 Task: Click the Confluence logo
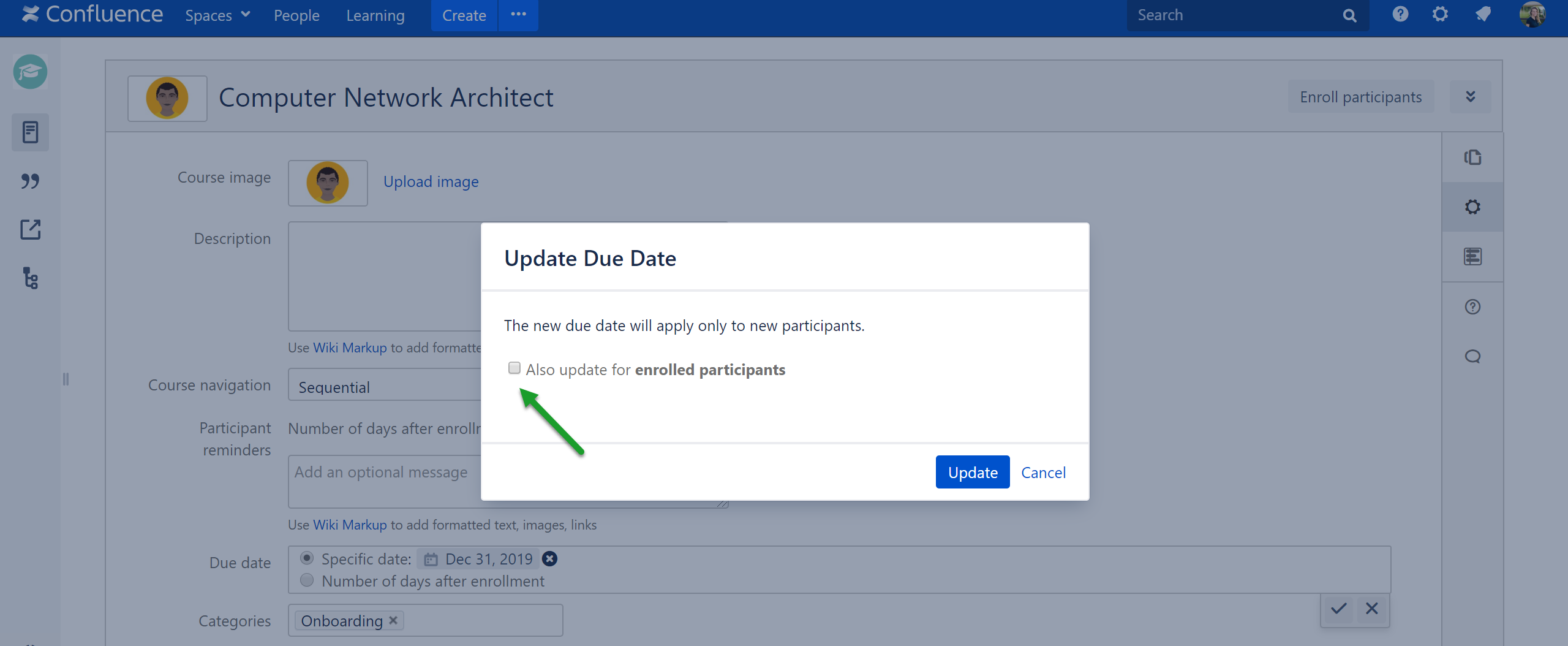coord(92,14)
